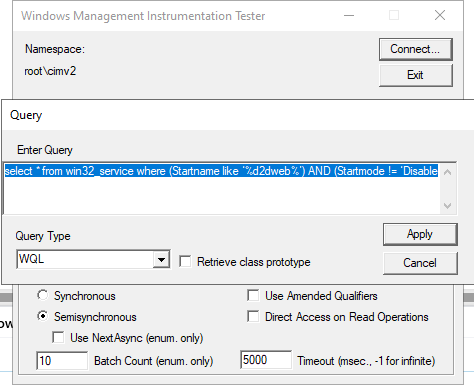Click the Batch Count field showing 10

[x=62, y=360]
